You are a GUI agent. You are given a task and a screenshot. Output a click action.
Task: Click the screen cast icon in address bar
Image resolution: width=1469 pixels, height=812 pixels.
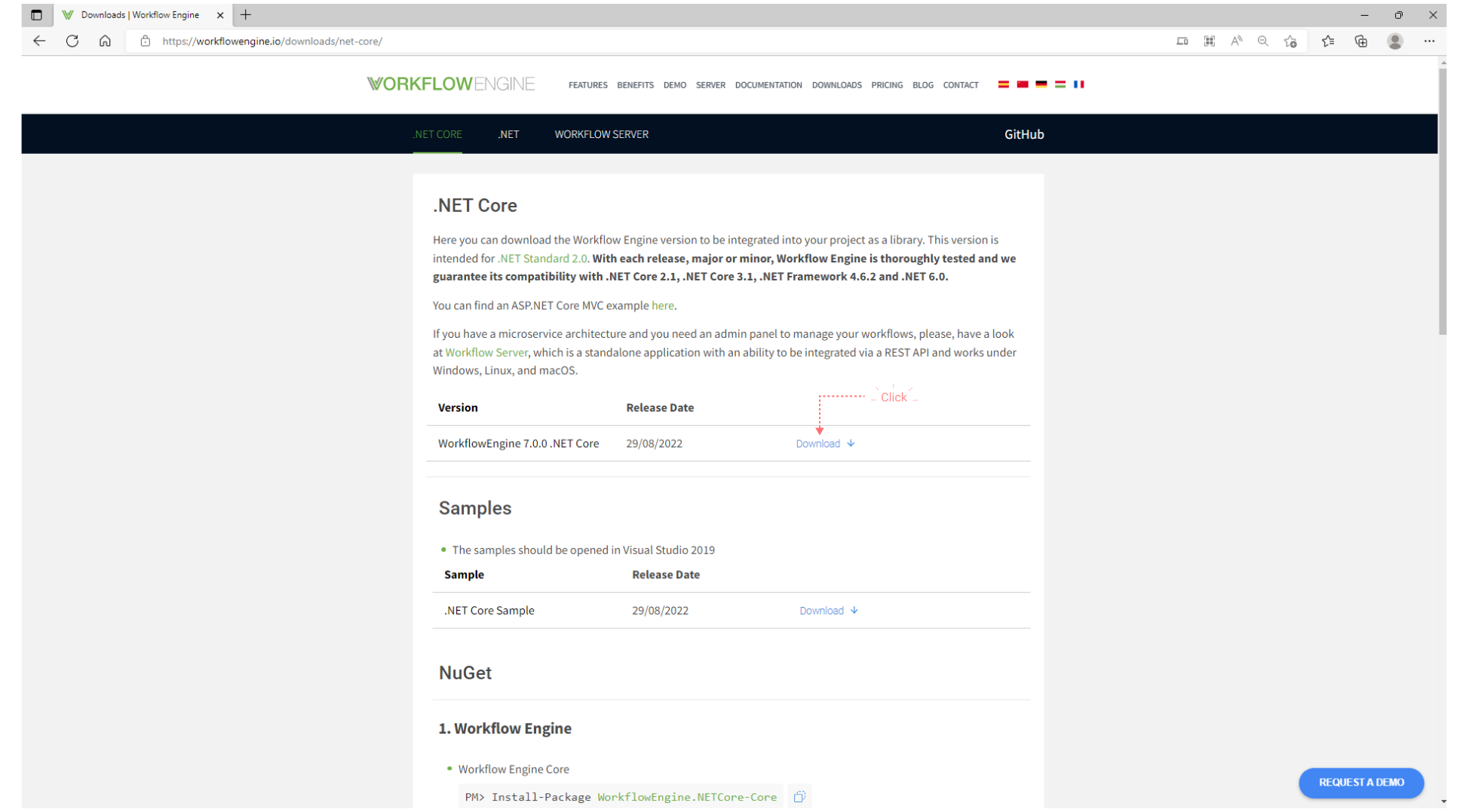pos(1182,41)
